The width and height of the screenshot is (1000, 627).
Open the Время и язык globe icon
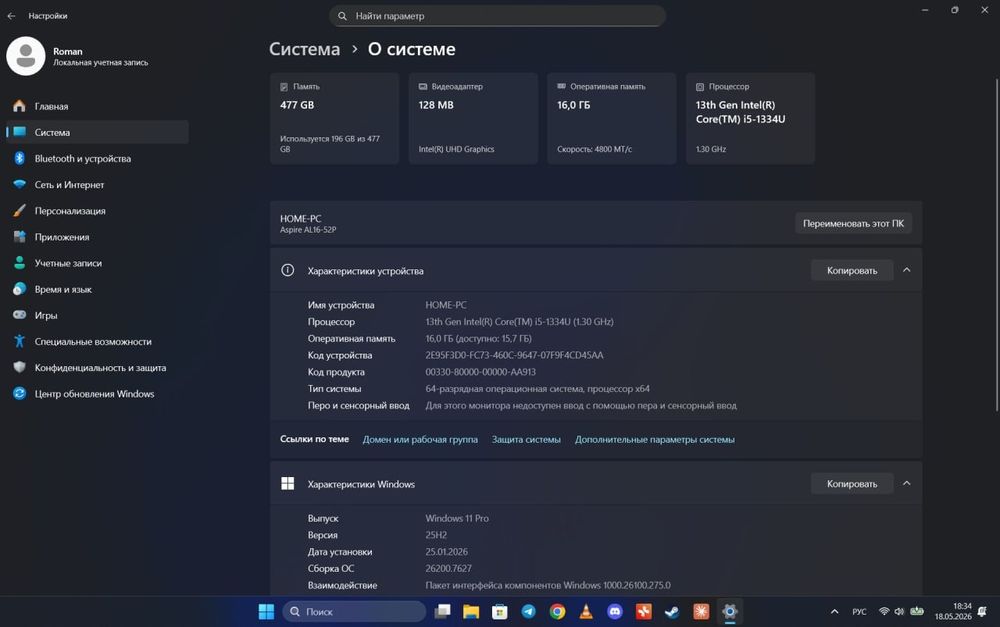tap(19, 289)
